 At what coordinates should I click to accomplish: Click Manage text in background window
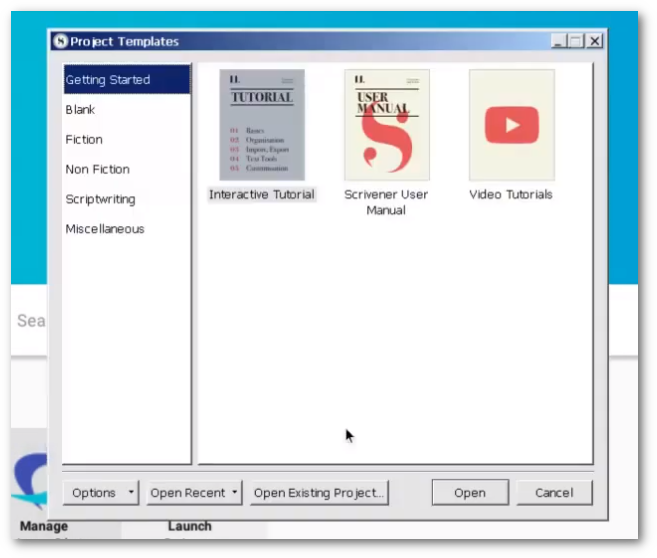click(44, 526)
